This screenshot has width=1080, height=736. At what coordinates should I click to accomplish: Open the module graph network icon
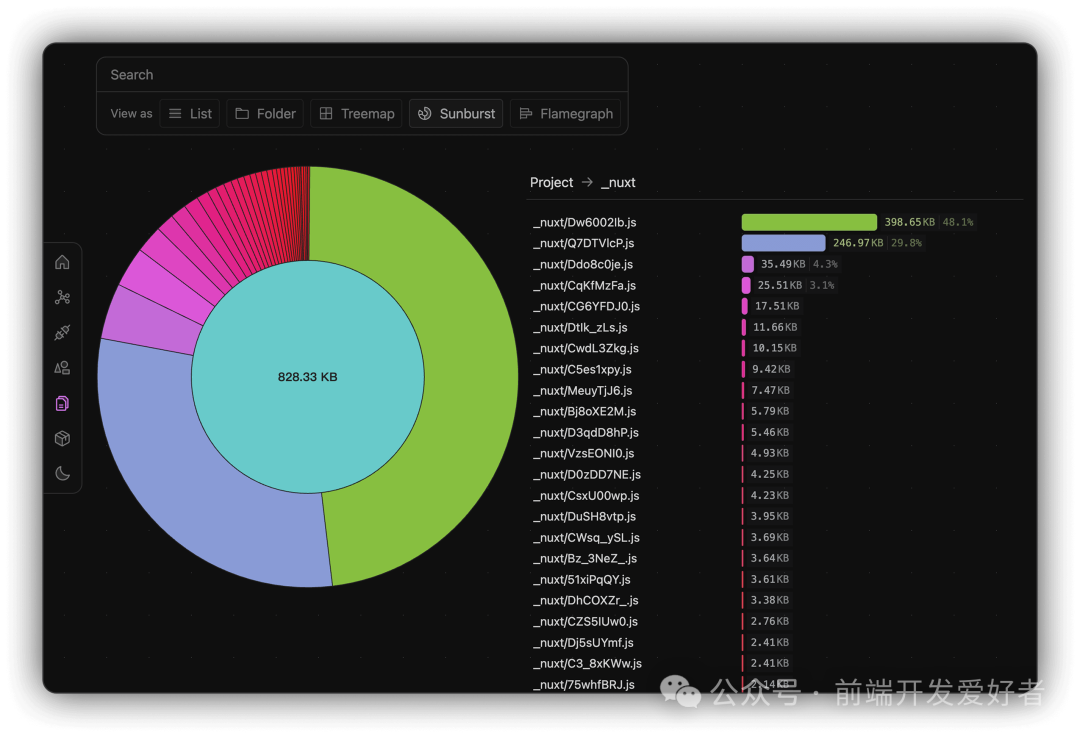pos(62,297)
